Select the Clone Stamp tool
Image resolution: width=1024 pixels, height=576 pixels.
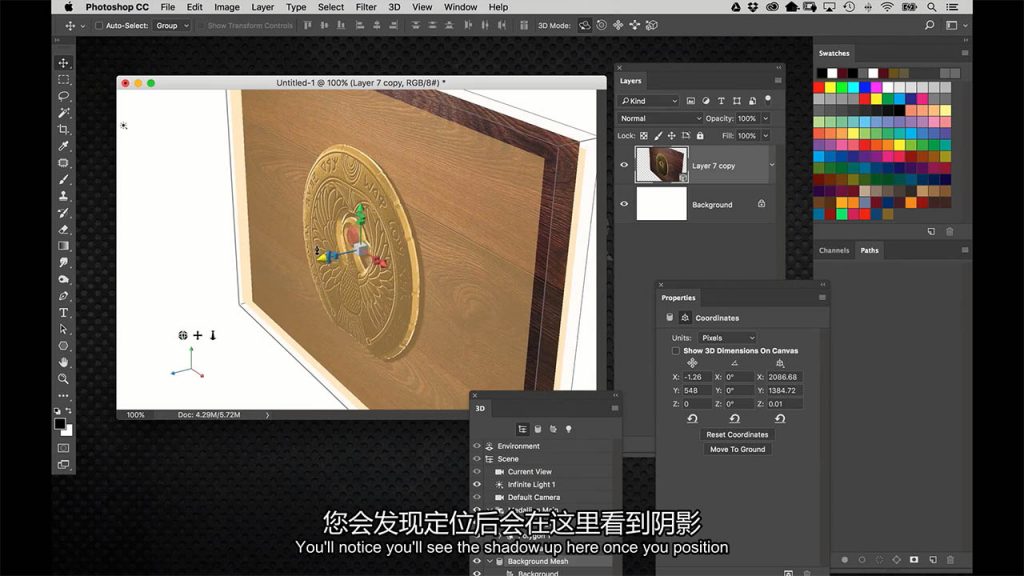(63, 196)
